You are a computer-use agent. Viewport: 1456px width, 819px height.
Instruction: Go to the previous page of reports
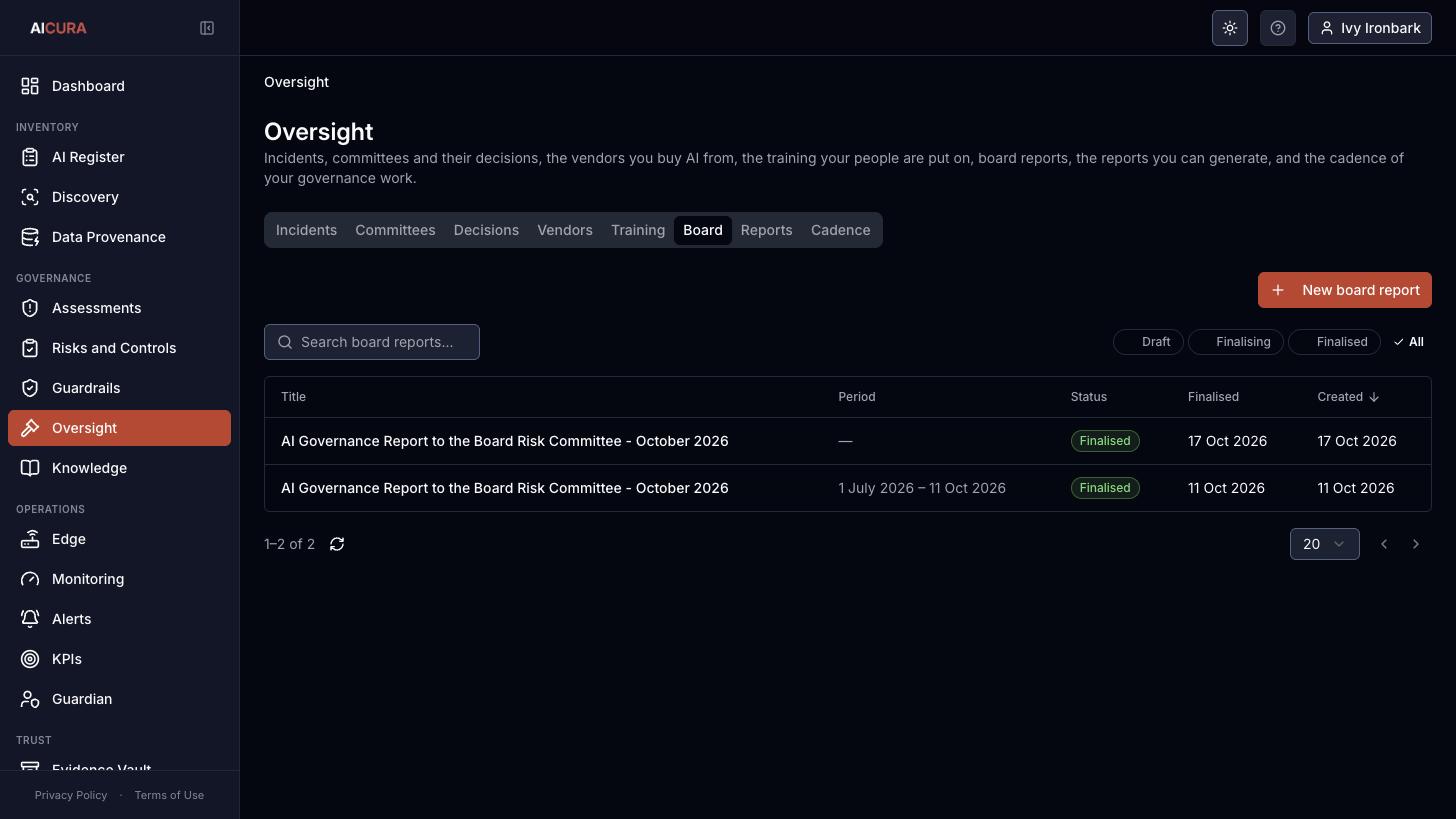coord(1384,544)
